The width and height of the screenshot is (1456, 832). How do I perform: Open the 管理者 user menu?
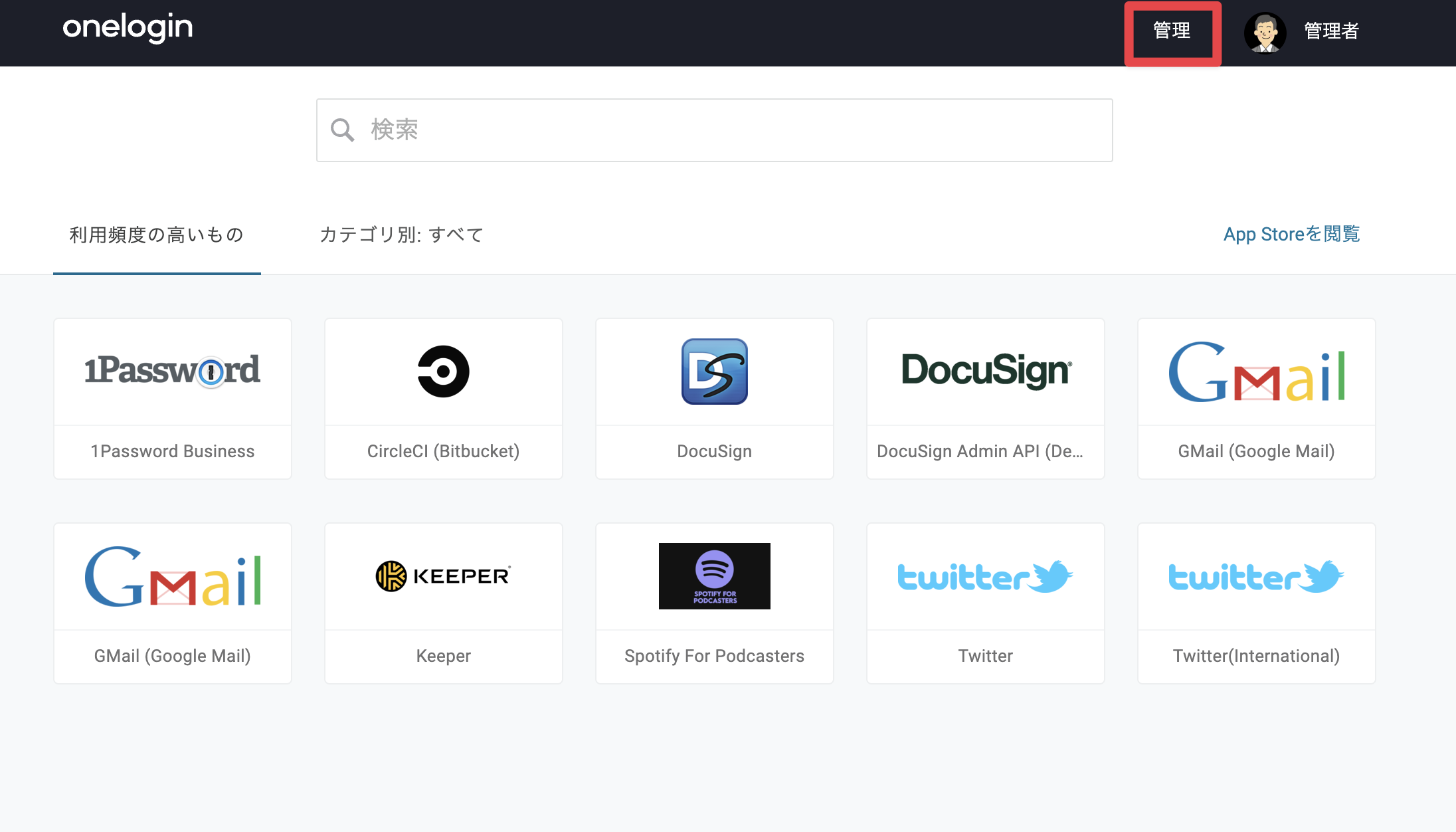point(1331,31)
